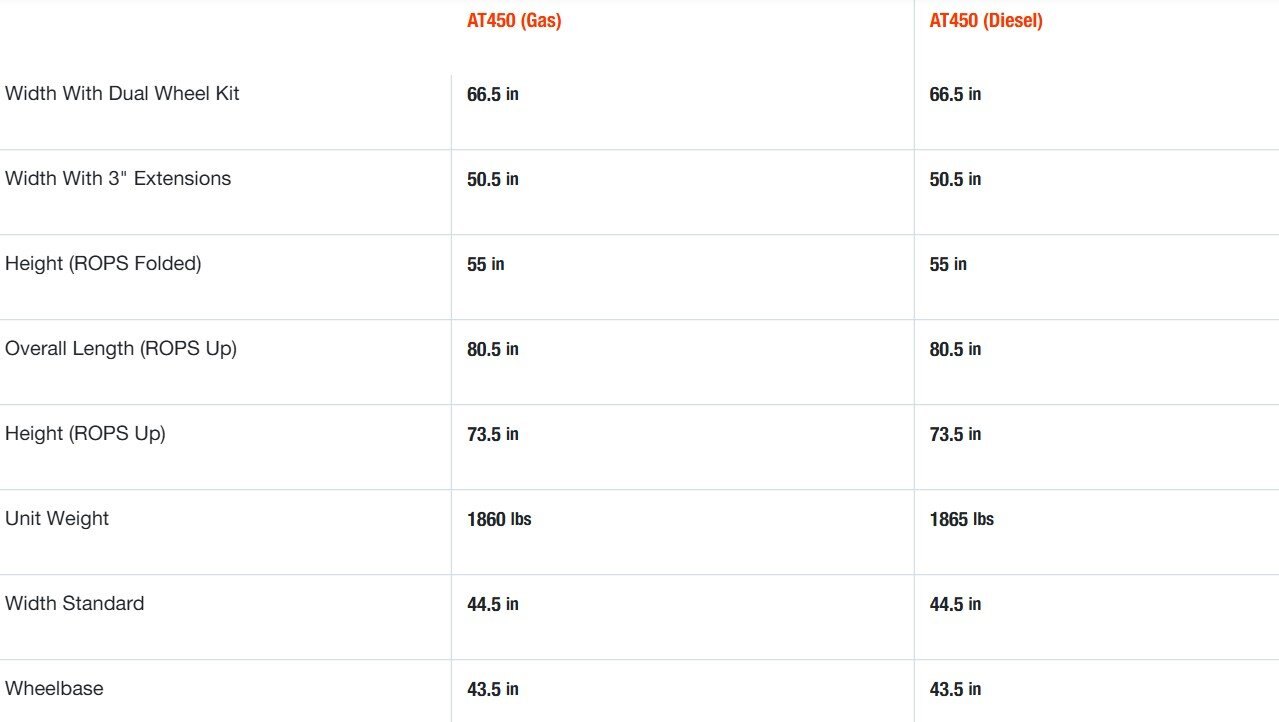Click the Width With 3" Extensions label

[x=118, y=179]
